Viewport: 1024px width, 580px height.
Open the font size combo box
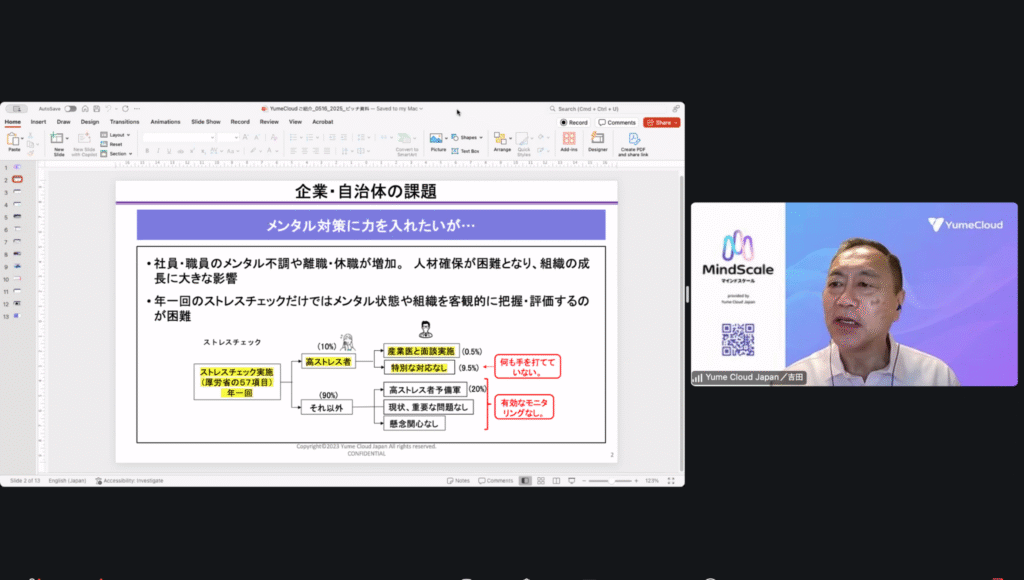pyautogui.click(x=228, y=137)
